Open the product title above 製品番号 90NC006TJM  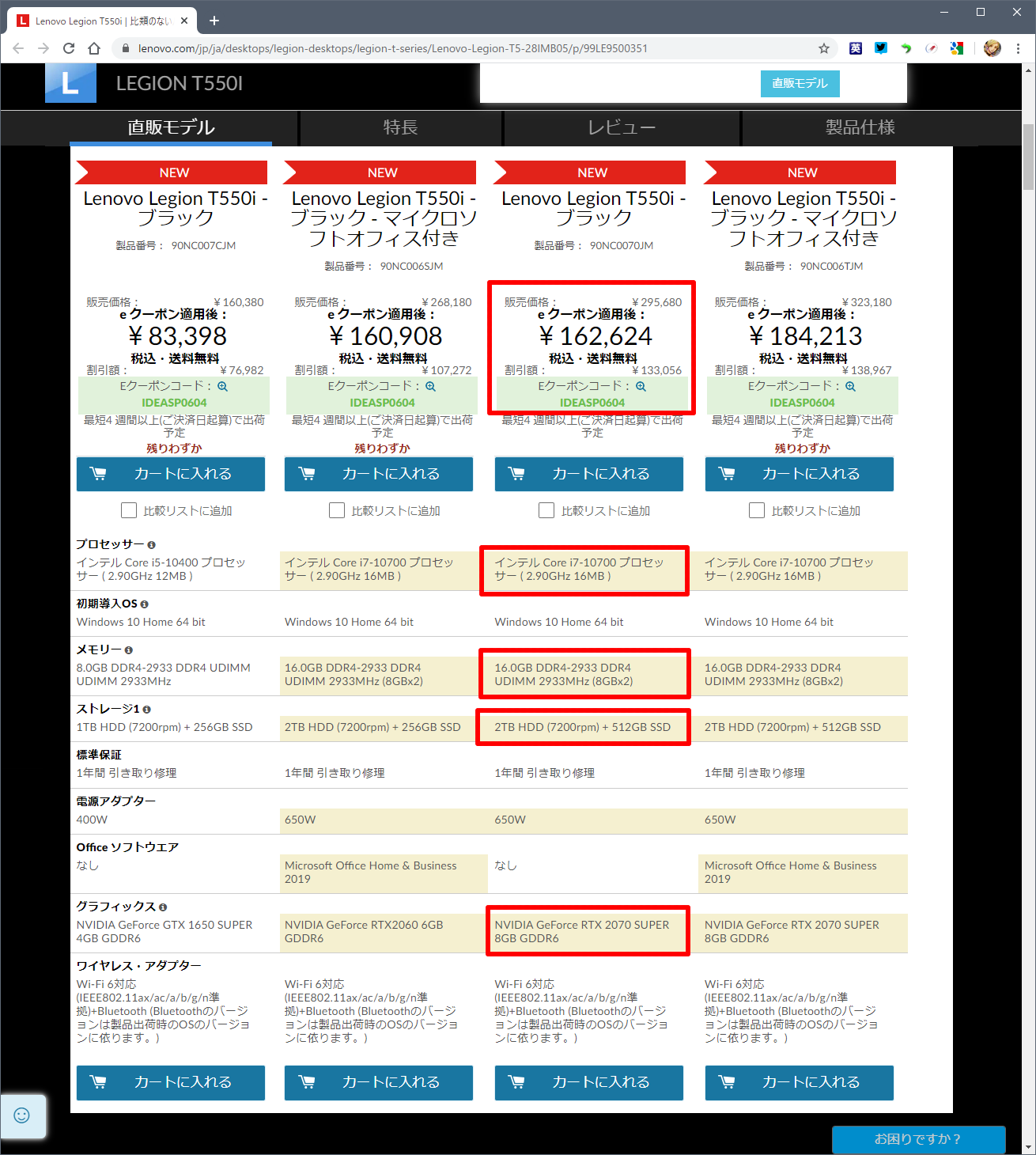pos(803,218)
